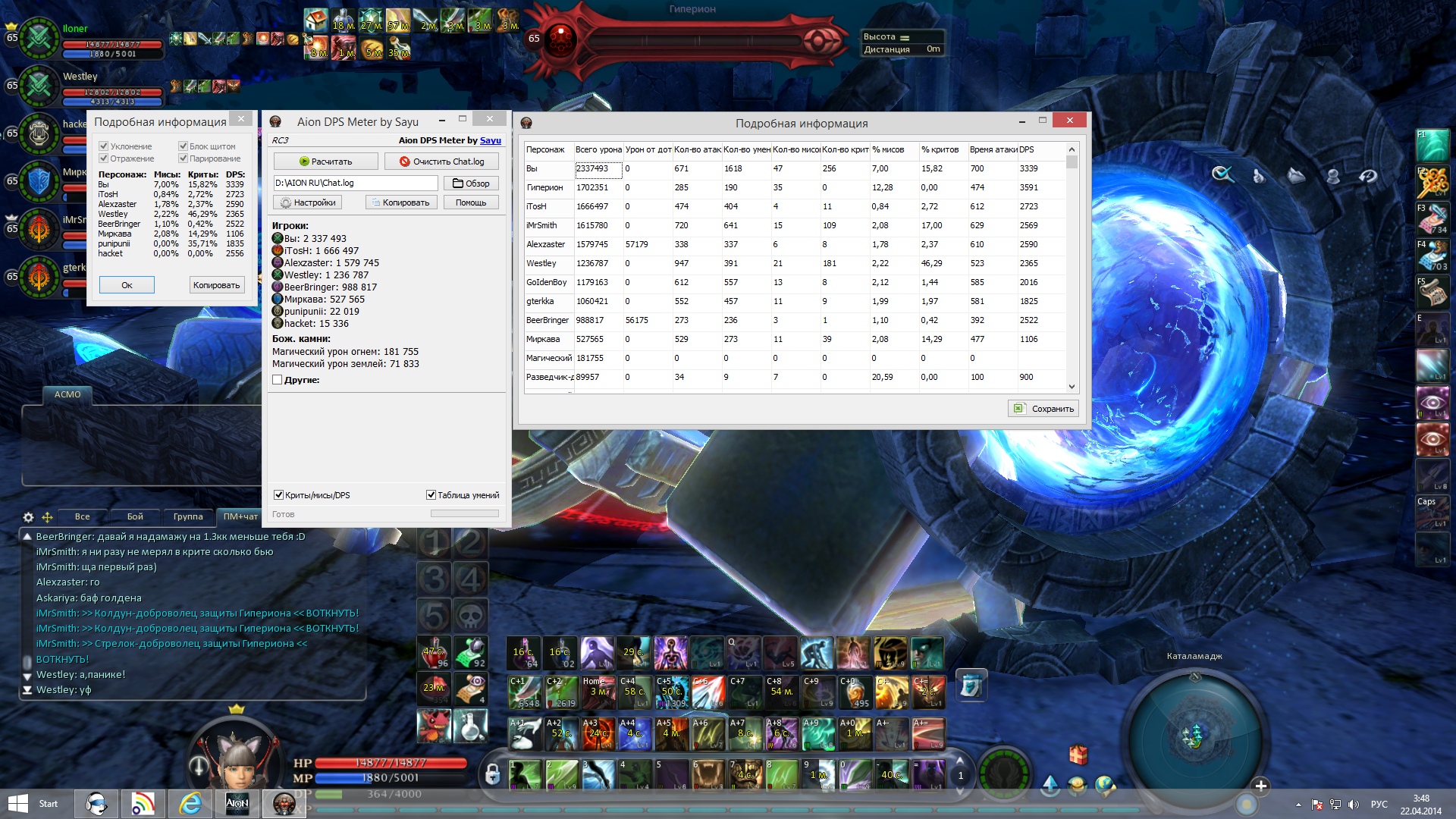Save table with the Сохранить button
The width and height of the screenshot is (1456, 819).
pyautogui.click(x=1043, y=409)
